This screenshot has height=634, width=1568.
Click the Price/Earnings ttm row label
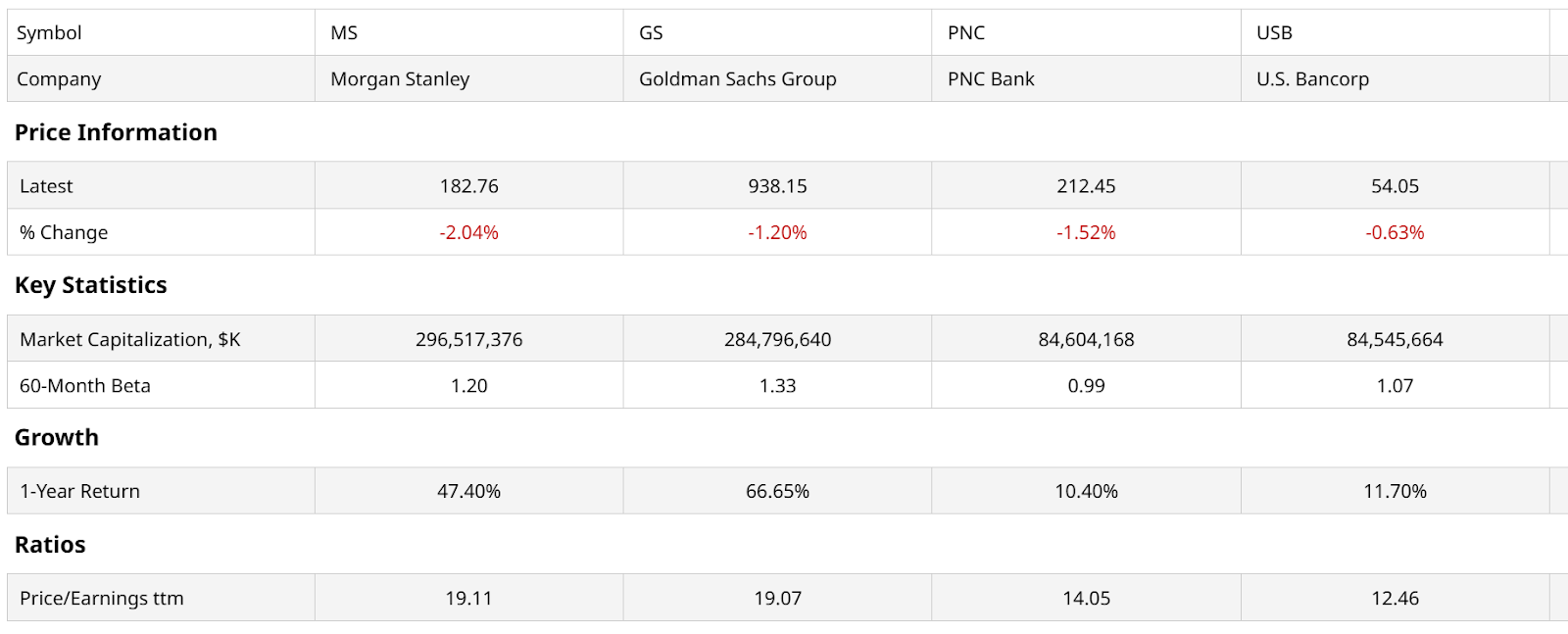point(102,599)
